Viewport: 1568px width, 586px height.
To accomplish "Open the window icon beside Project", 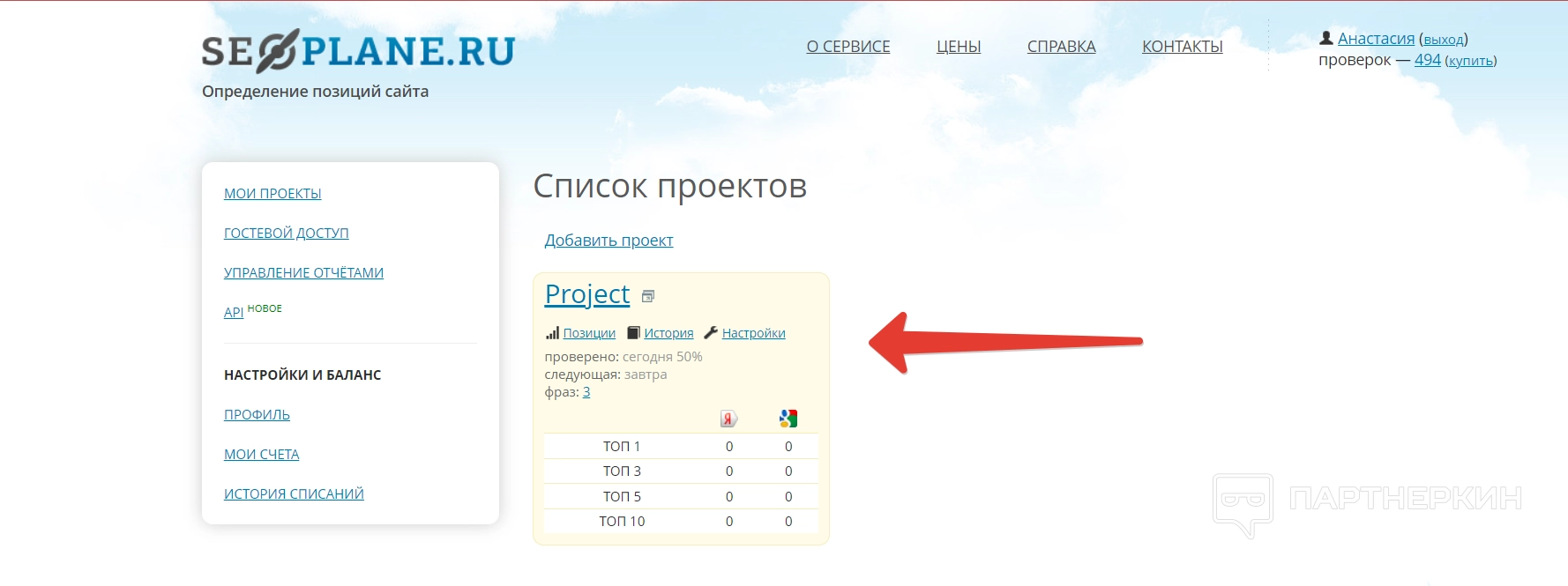I will (648, 296).
